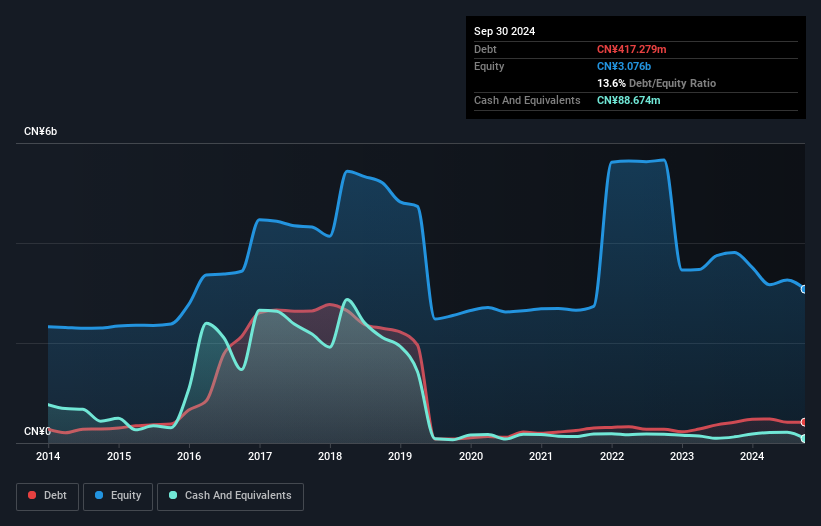
Task: Click the CN¥88.674m cash value
Action: (x=628, y=100)
